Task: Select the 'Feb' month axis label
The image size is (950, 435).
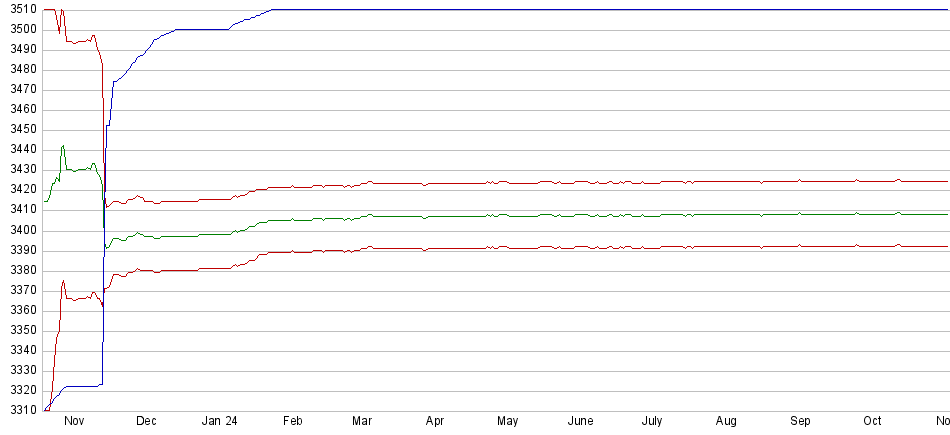Action: point(292,422)
